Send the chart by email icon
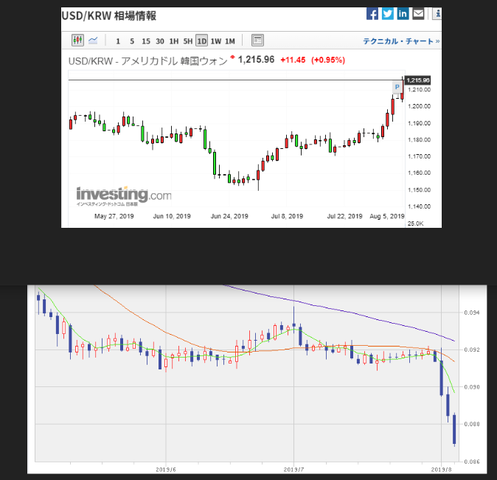Viewport: 497px width, 480px height. 418,14
